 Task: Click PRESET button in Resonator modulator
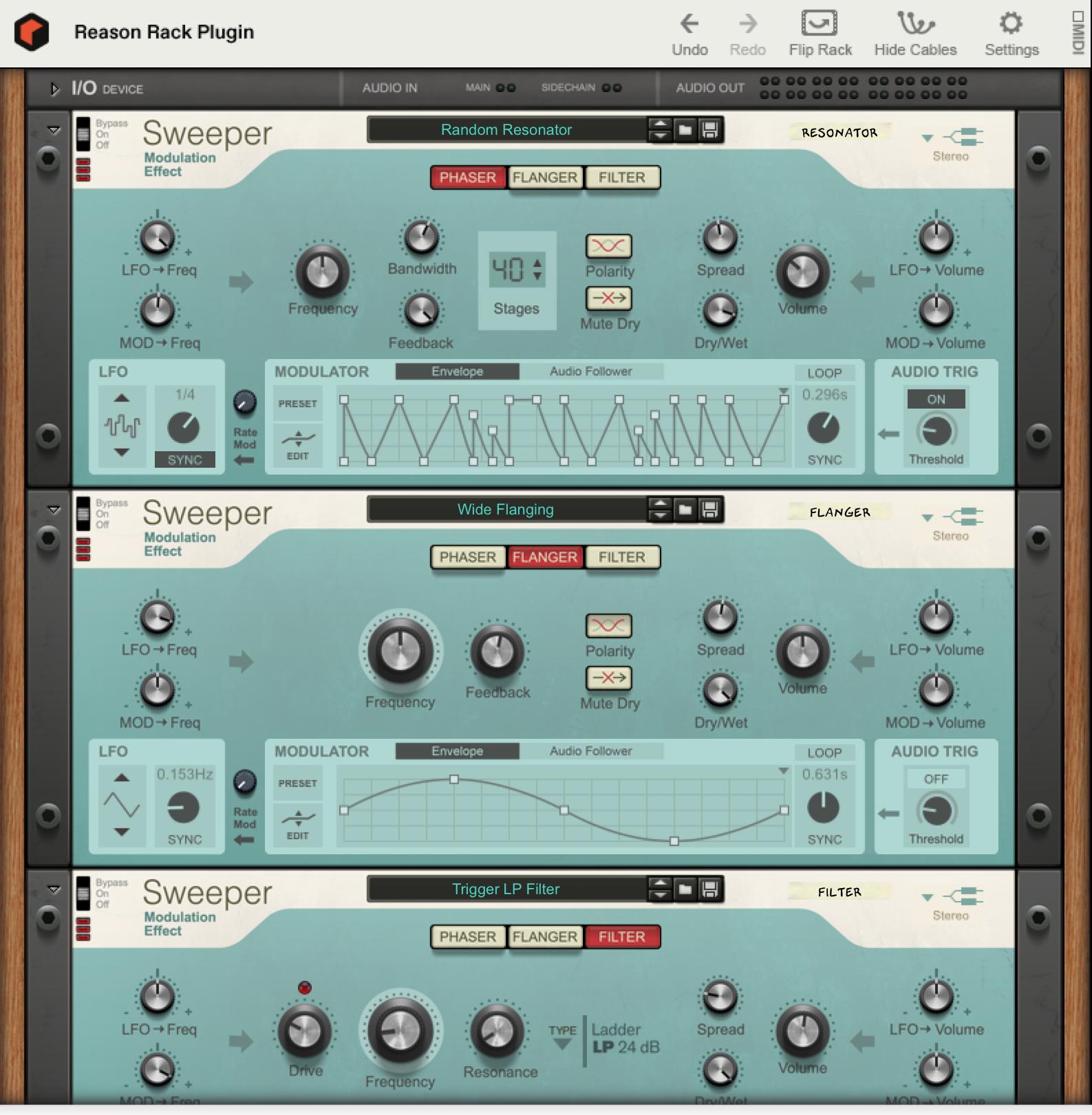coord(298,404)
